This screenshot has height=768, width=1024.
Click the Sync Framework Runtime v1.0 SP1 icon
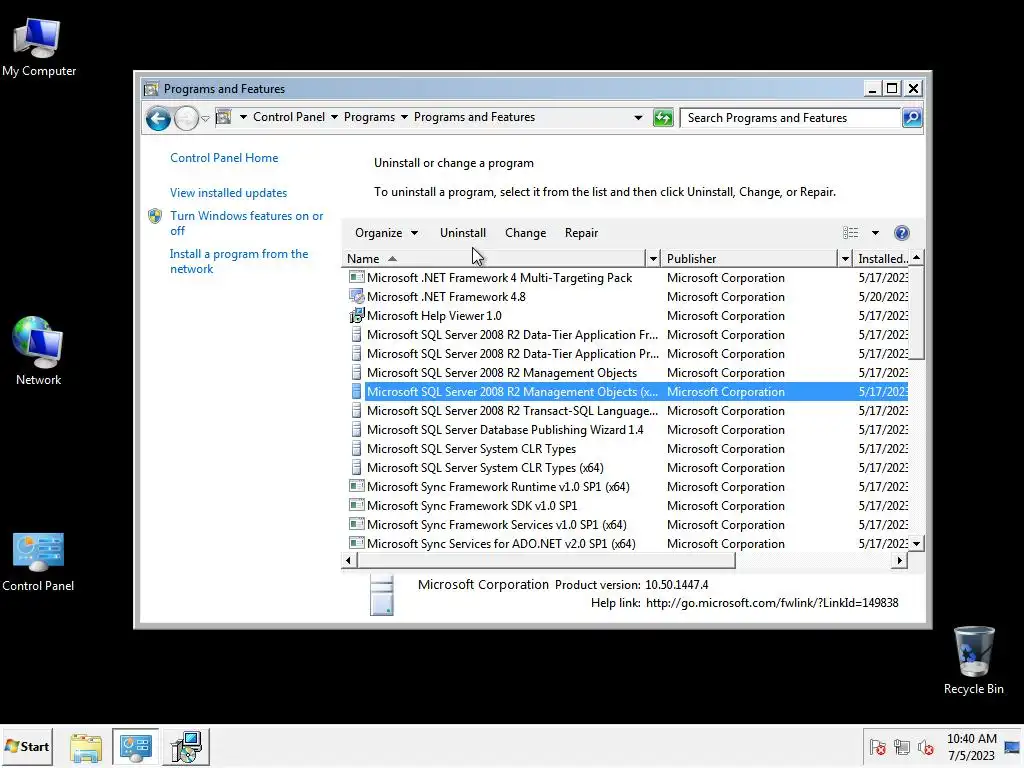click(356, 487)
